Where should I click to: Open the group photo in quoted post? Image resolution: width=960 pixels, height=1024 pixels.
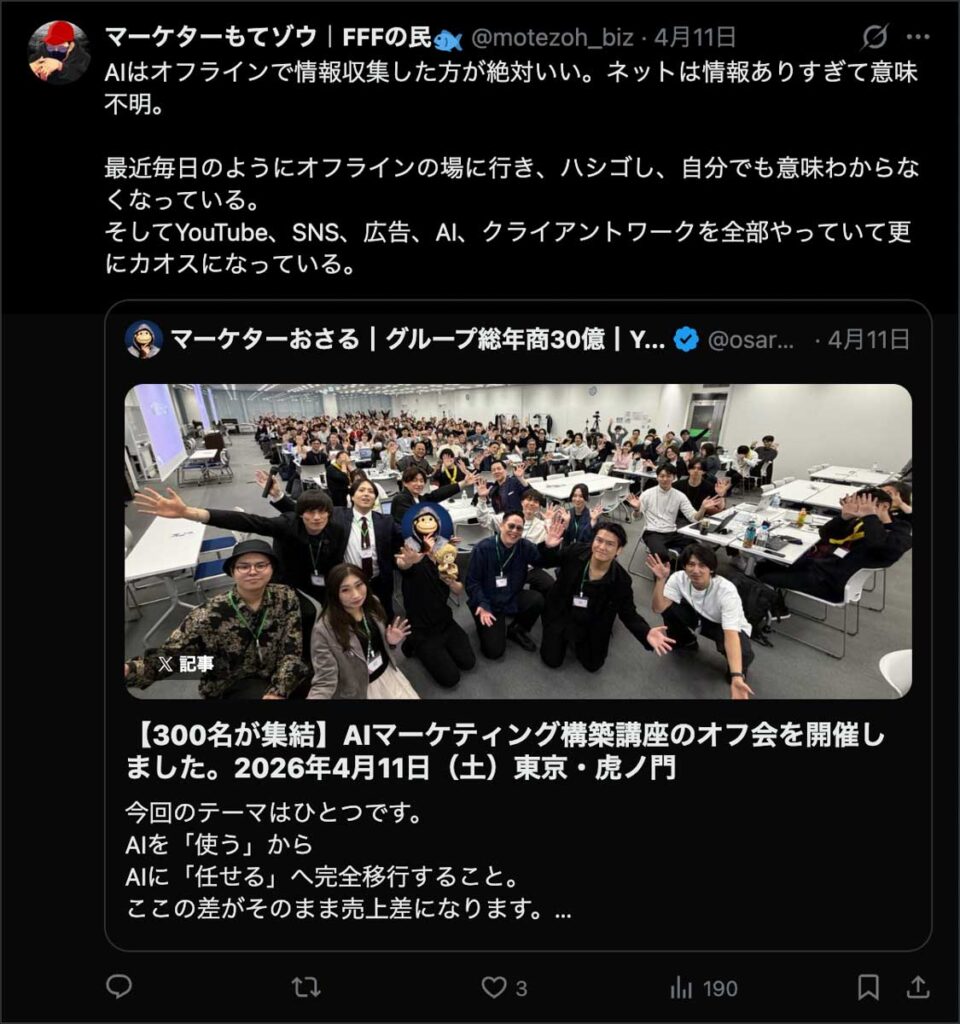pos(519,541)
